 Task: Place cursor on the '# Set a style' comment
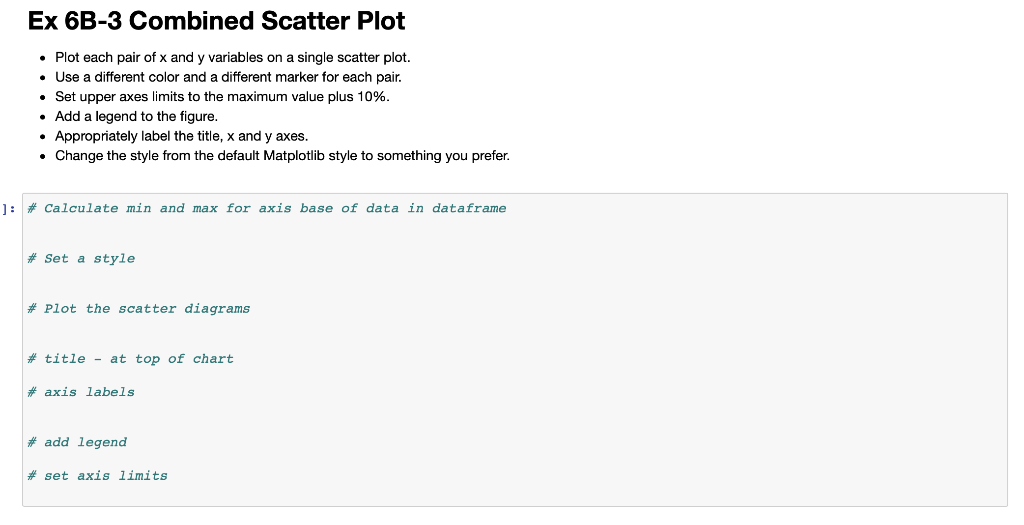coord(82,259)
